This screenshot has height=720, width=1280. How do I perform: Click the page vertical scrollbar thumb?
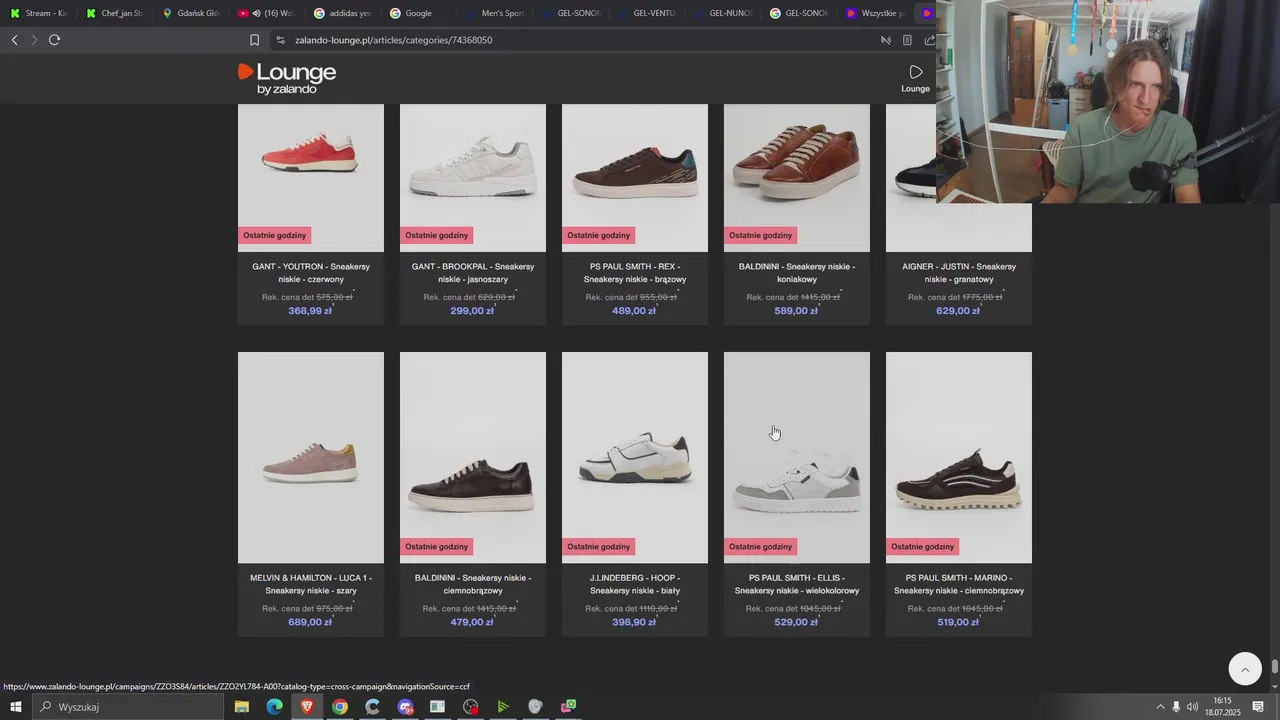pos(1275,667)
